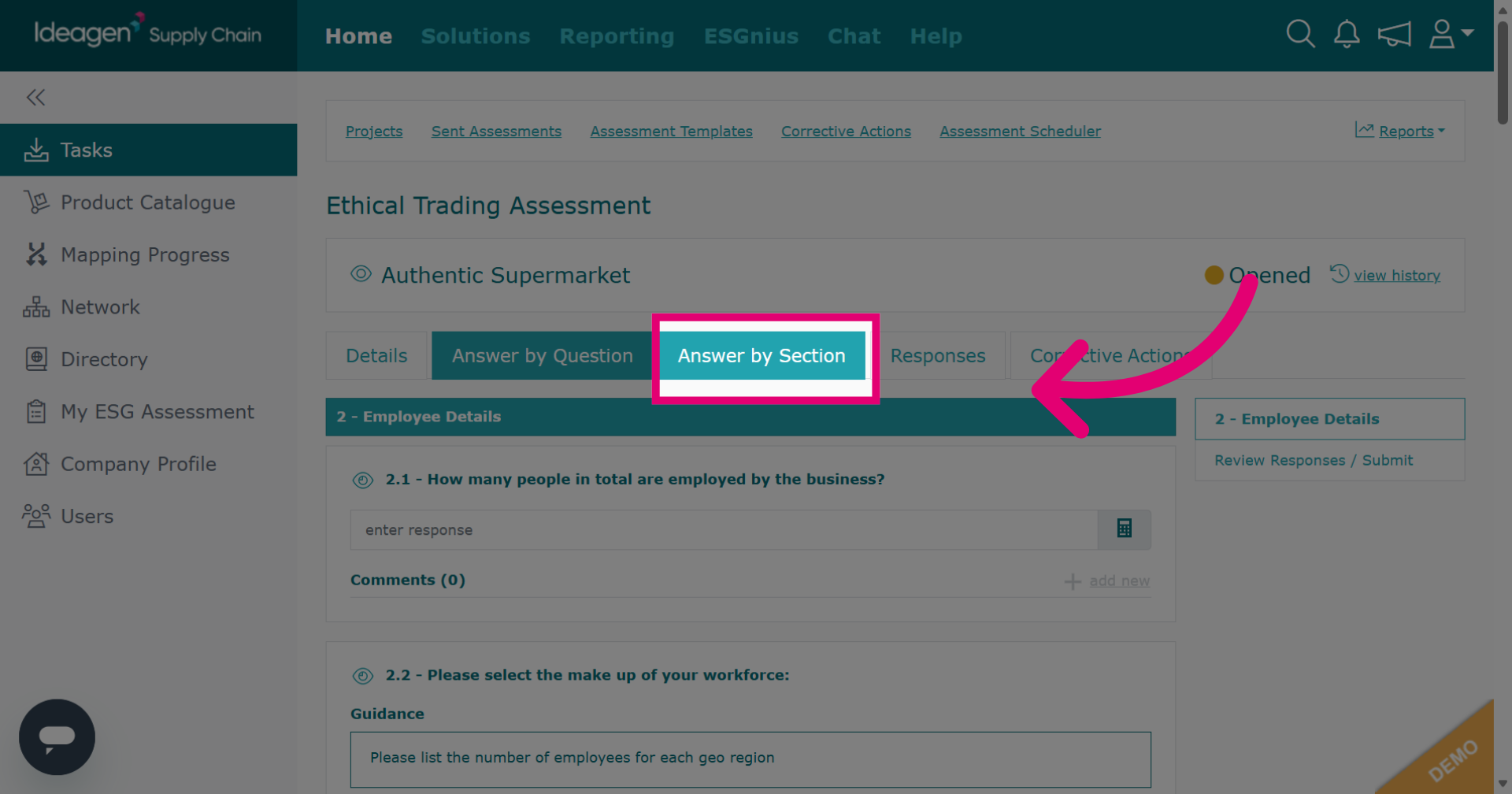
Task: Switch to the Responses tab
Action: point(937,355)
